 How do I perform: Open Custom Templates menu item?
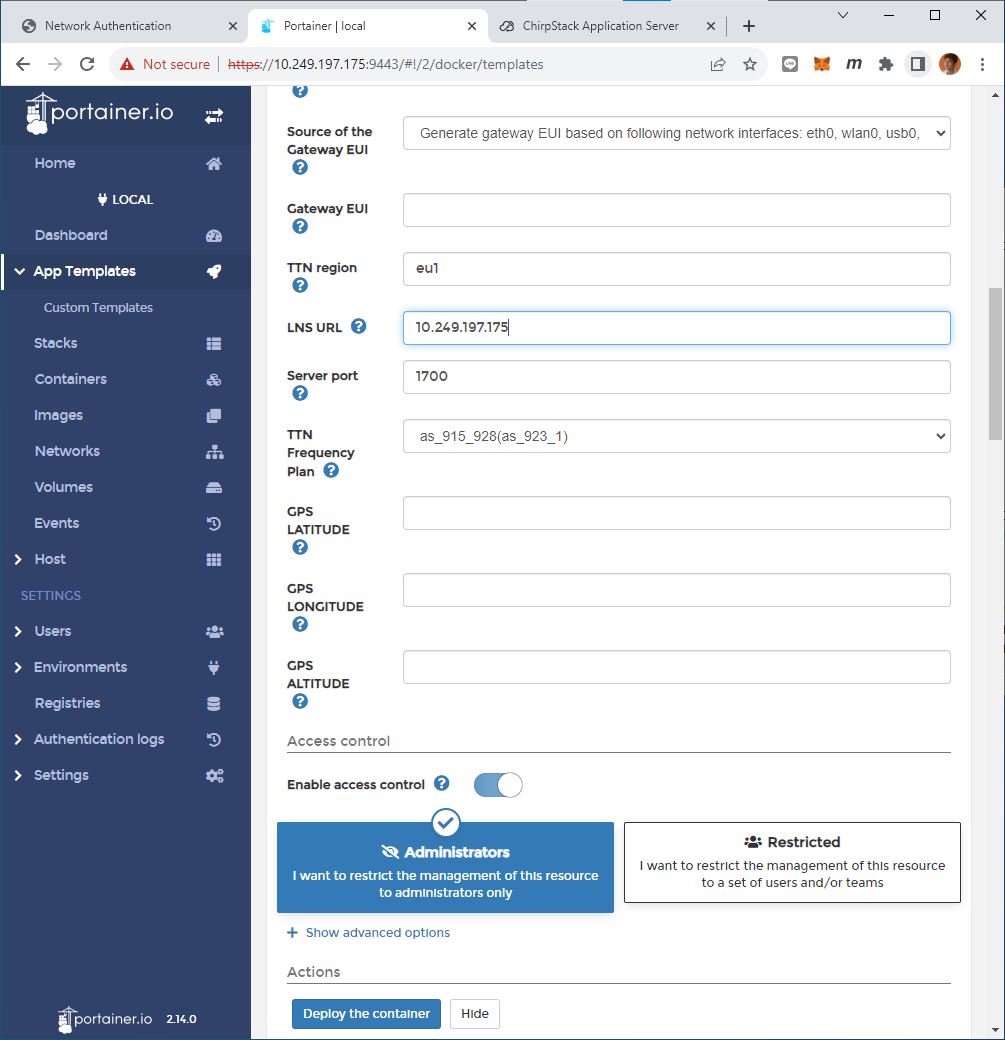[98, 308]
